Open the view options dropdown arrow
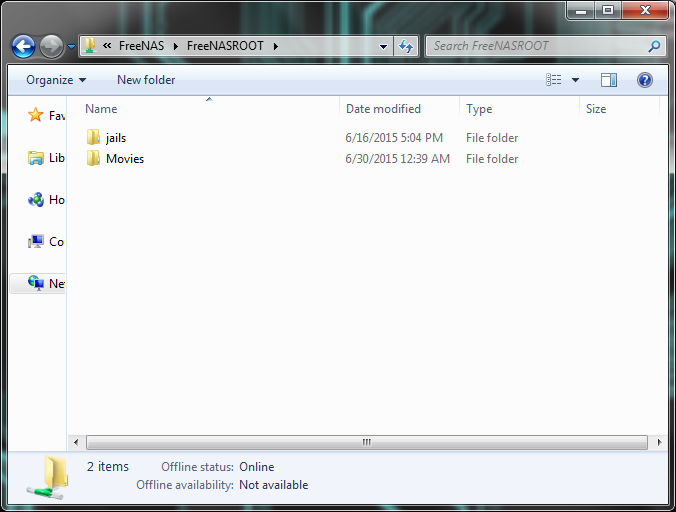The image size is (676, 512). (575, 80)
